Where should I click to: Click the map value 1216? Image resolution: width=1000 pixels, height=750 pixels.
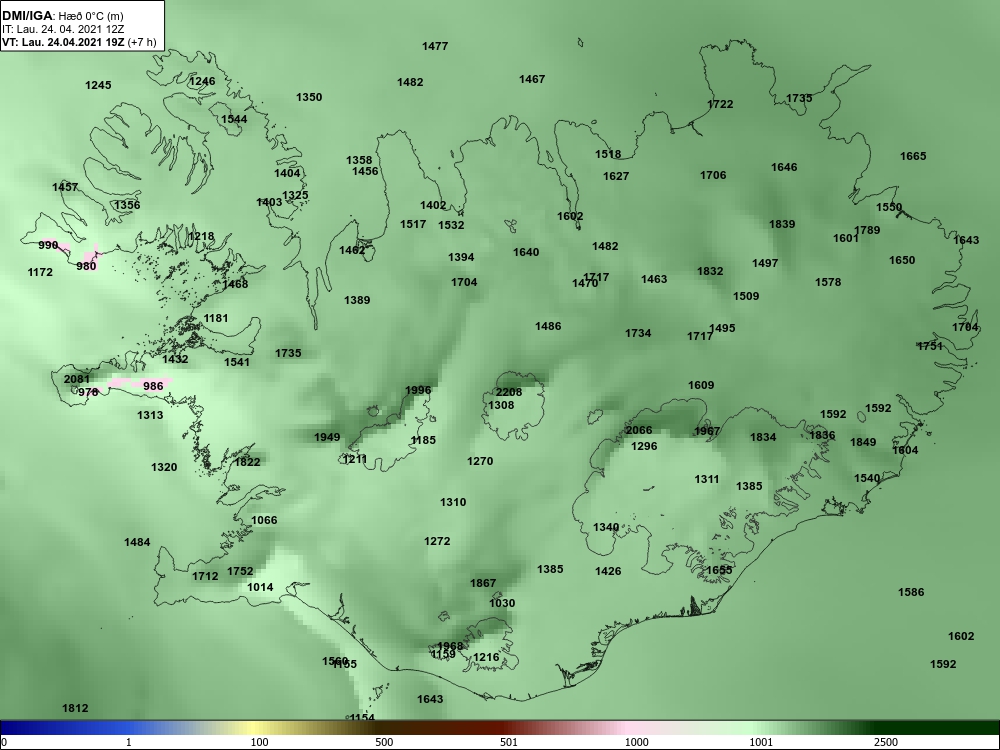click(486, 657)
